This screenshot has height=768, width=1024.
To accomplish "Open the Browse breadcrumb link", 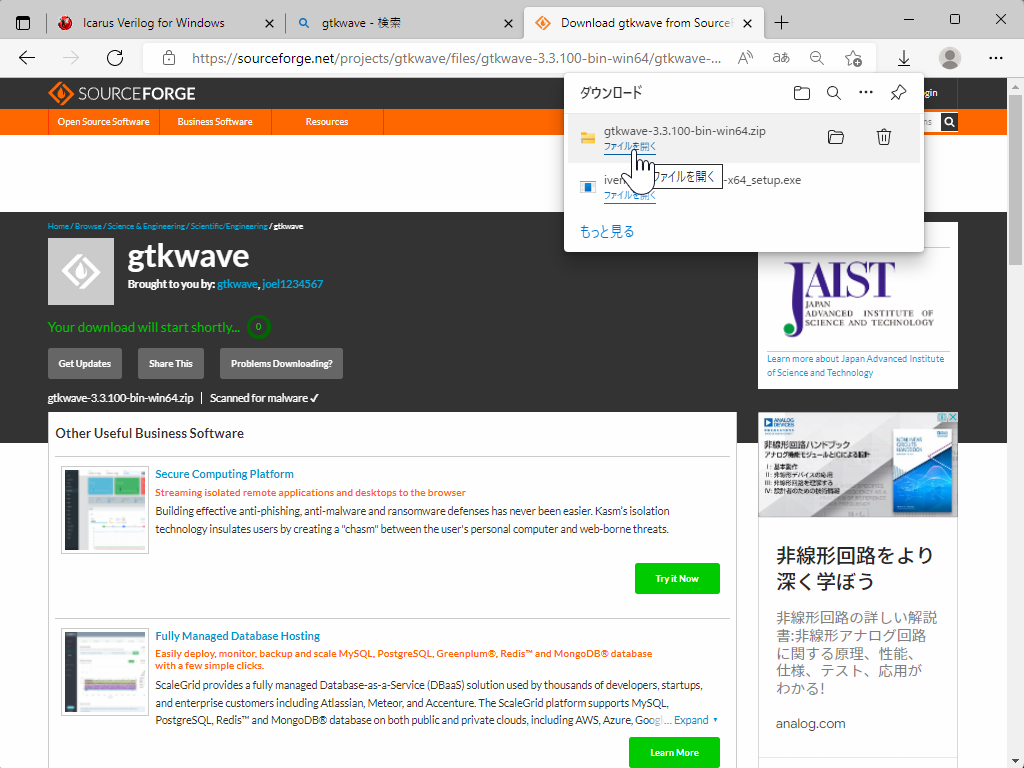I will [88, 226].
